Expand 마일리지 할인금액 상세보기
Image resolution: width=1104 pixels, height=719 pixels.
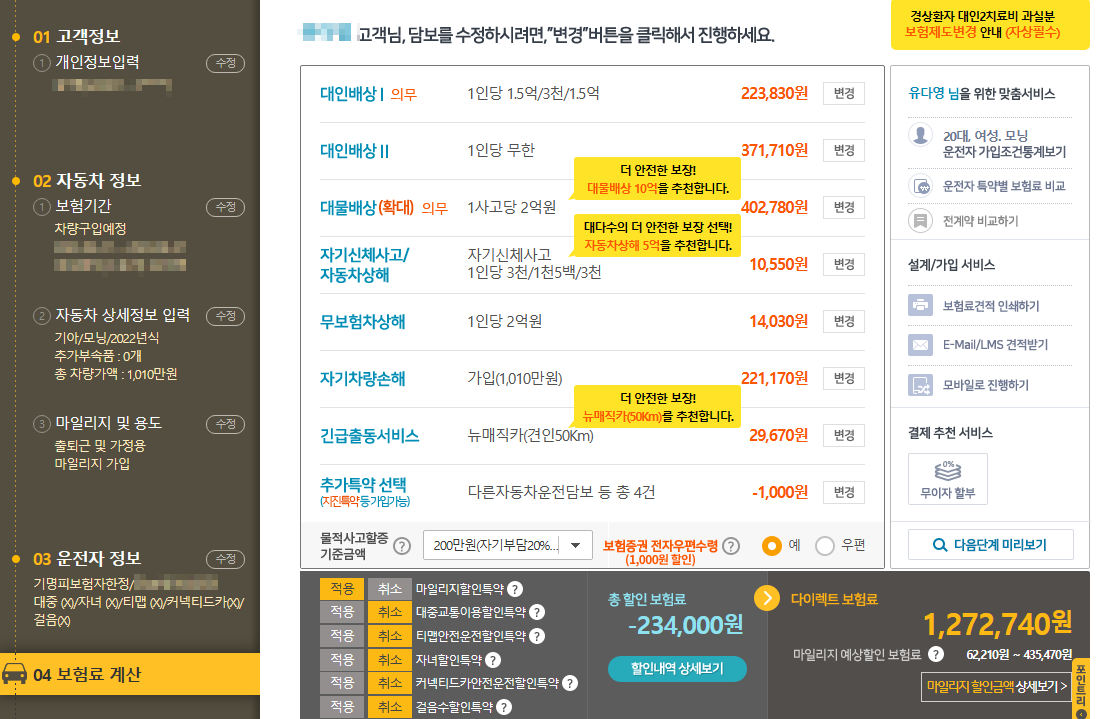[x=996, y=685]
